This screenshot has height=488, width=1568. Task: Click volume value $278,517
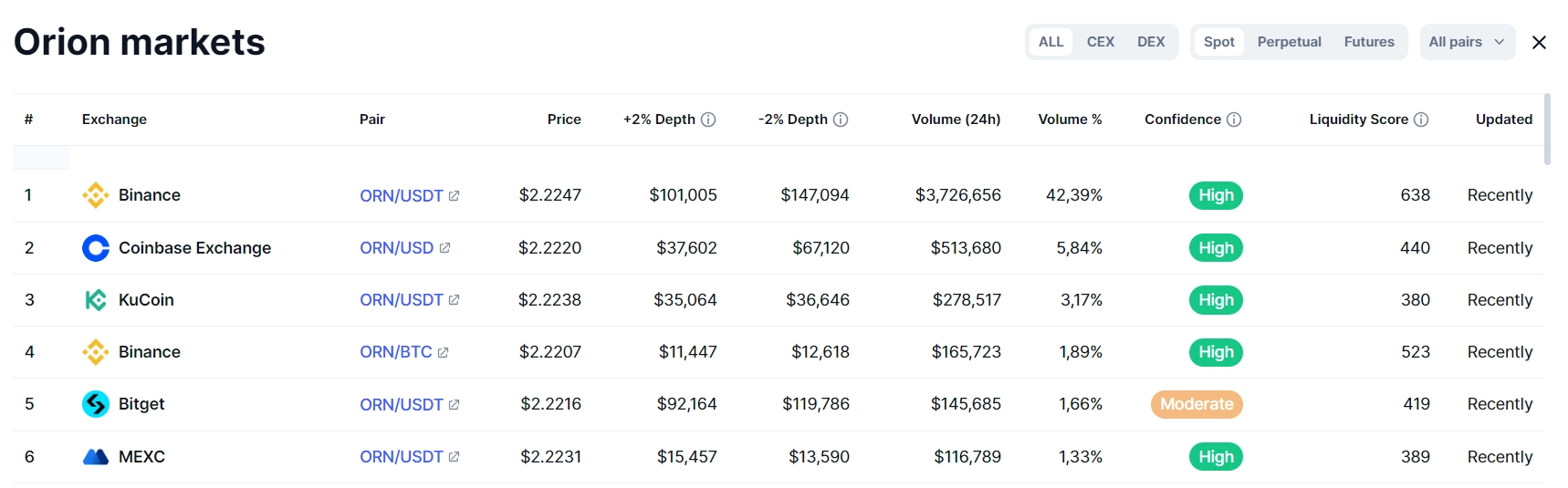coord(967,300)
